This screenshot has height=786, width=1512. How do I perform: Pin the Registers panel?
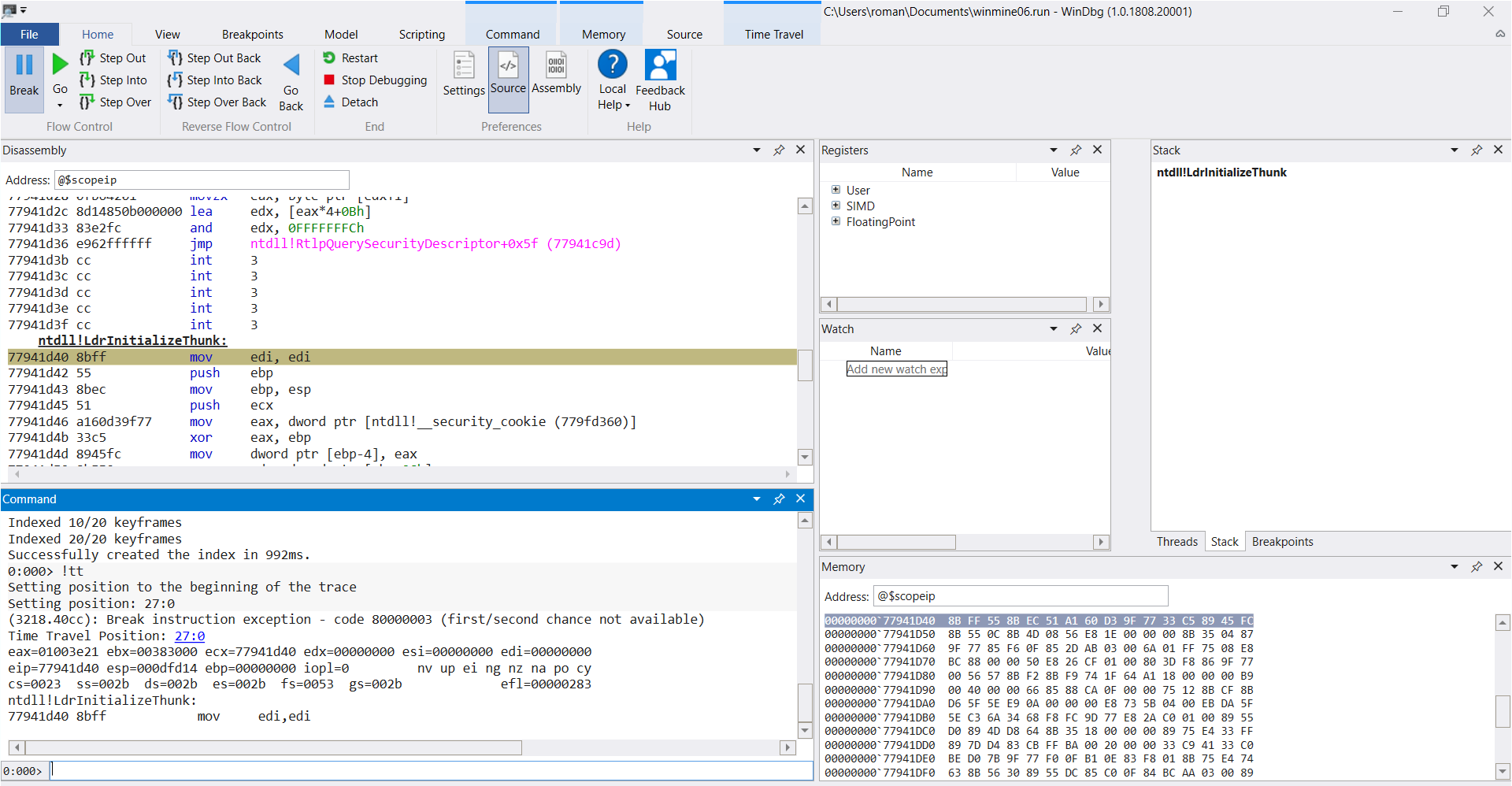[1076, 150]
